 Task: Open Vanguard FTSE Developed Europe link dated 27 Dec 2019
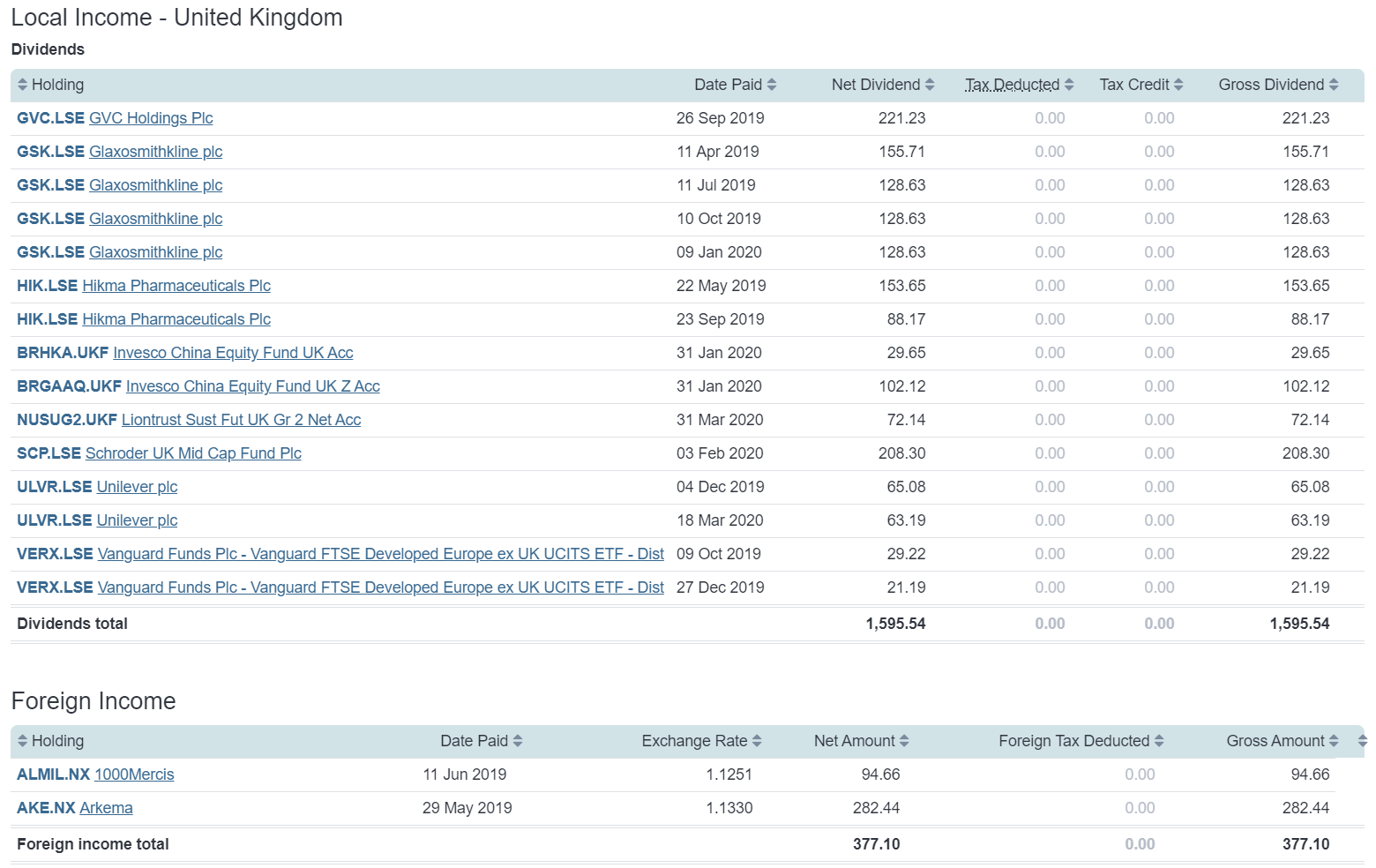pos(381,587)
